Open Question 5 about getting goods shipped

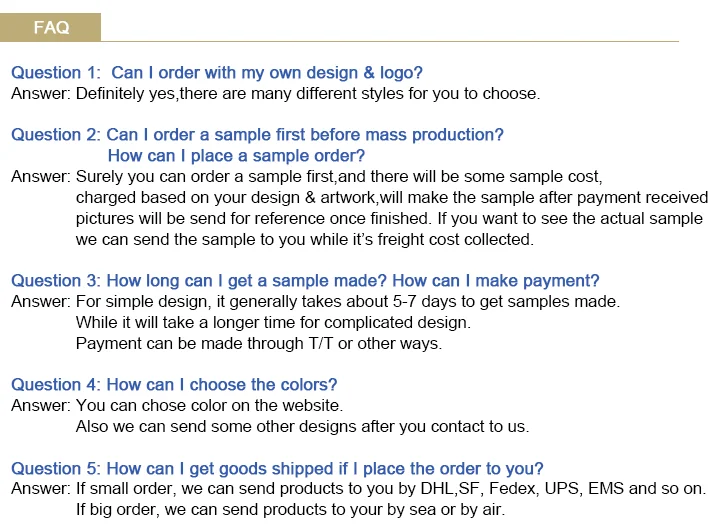pyautogui.click(x=277, y=469)
